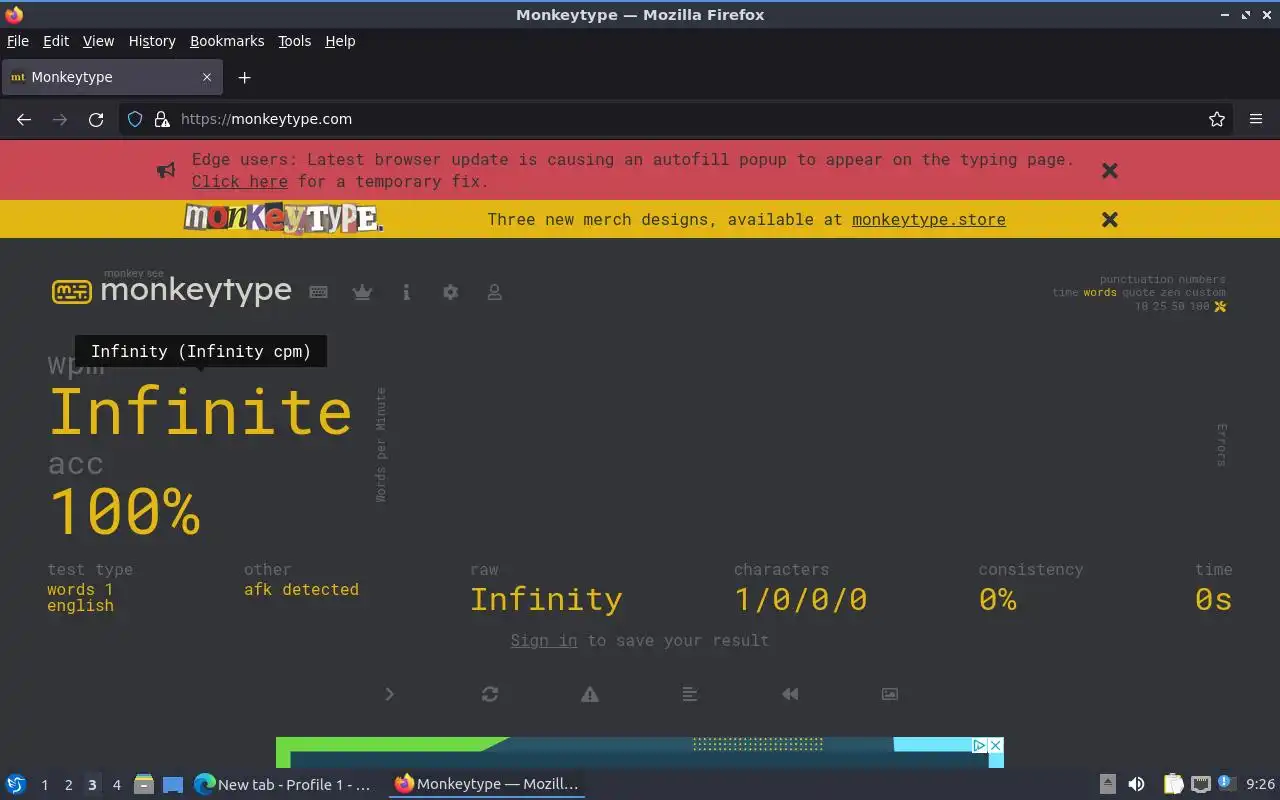
Task: Start the next test with chevron icon
Action: (389, 694)
